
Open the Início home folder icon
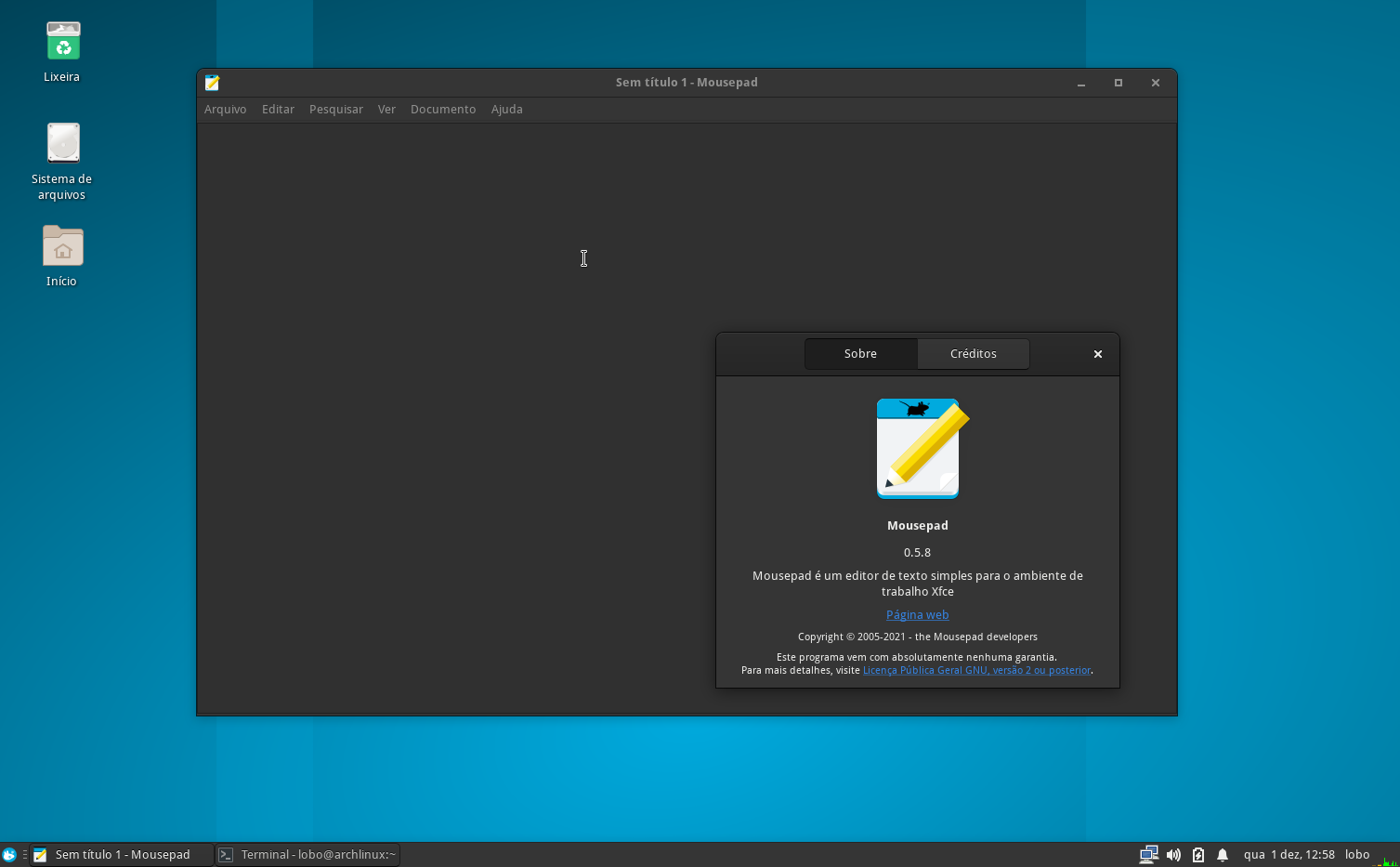62,256
